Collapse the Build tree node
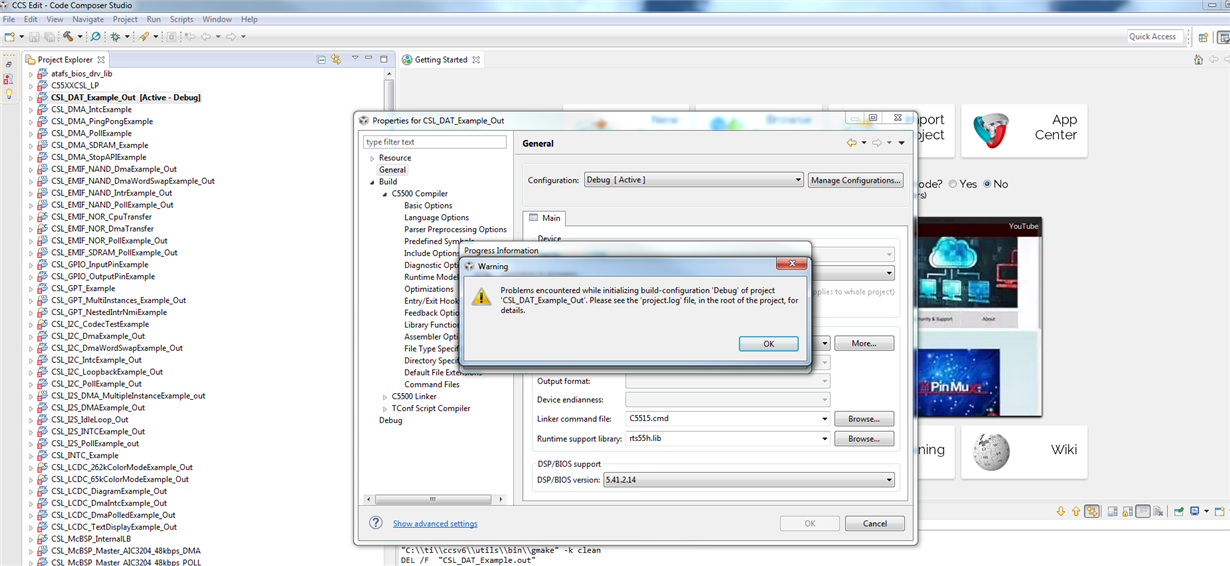 372,182
